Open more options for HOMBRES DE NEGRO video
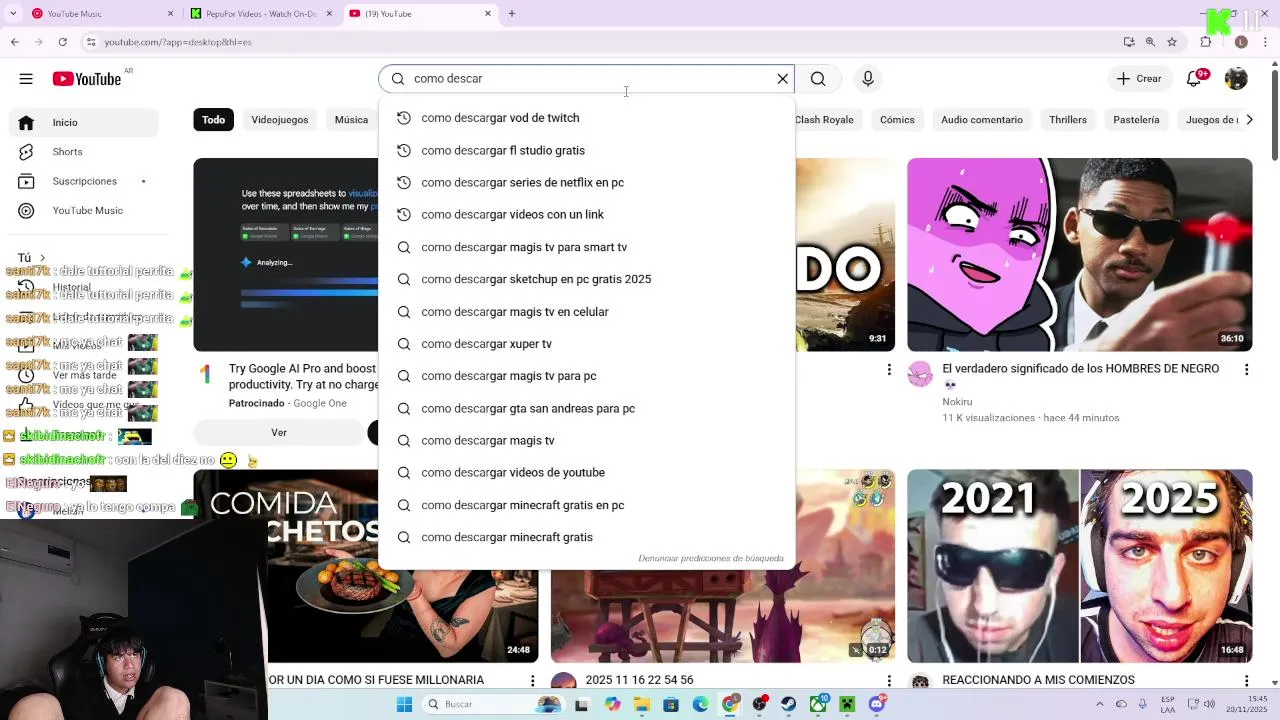The height and width of the screenshot is (720, 1280). 1246,370
